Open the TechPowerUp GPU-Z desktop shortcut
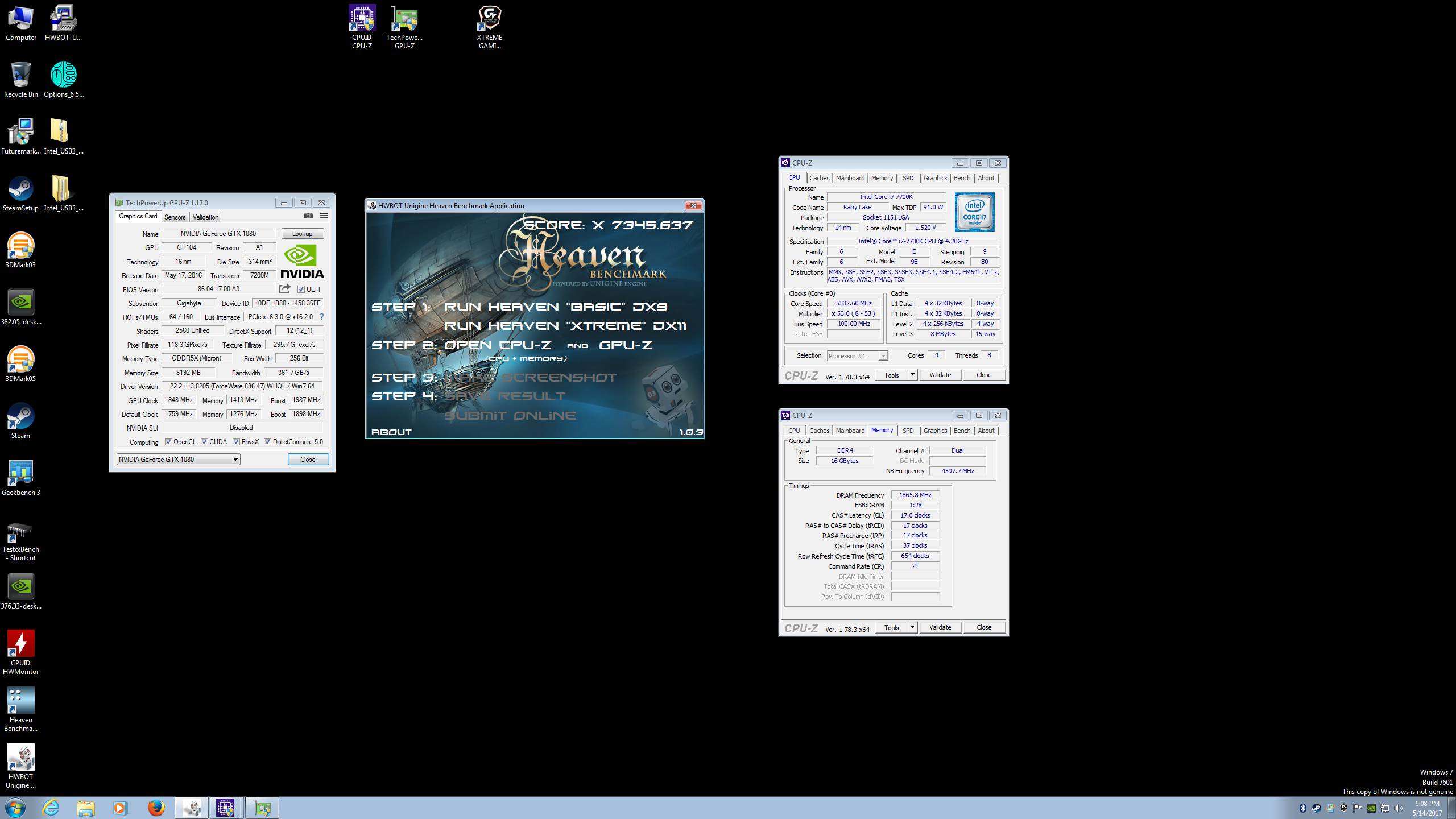 click(404, 27)
